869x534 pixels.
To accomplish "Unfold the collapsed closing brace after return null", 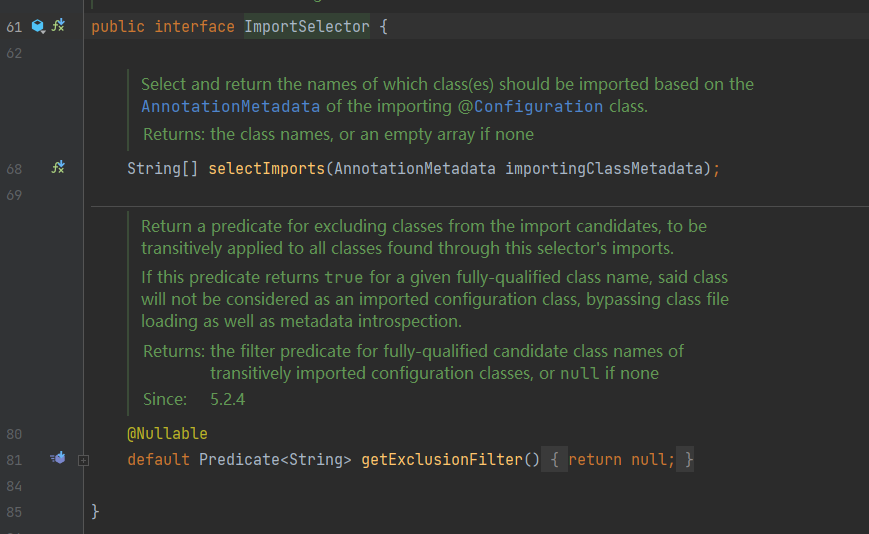I will (686, 459).
